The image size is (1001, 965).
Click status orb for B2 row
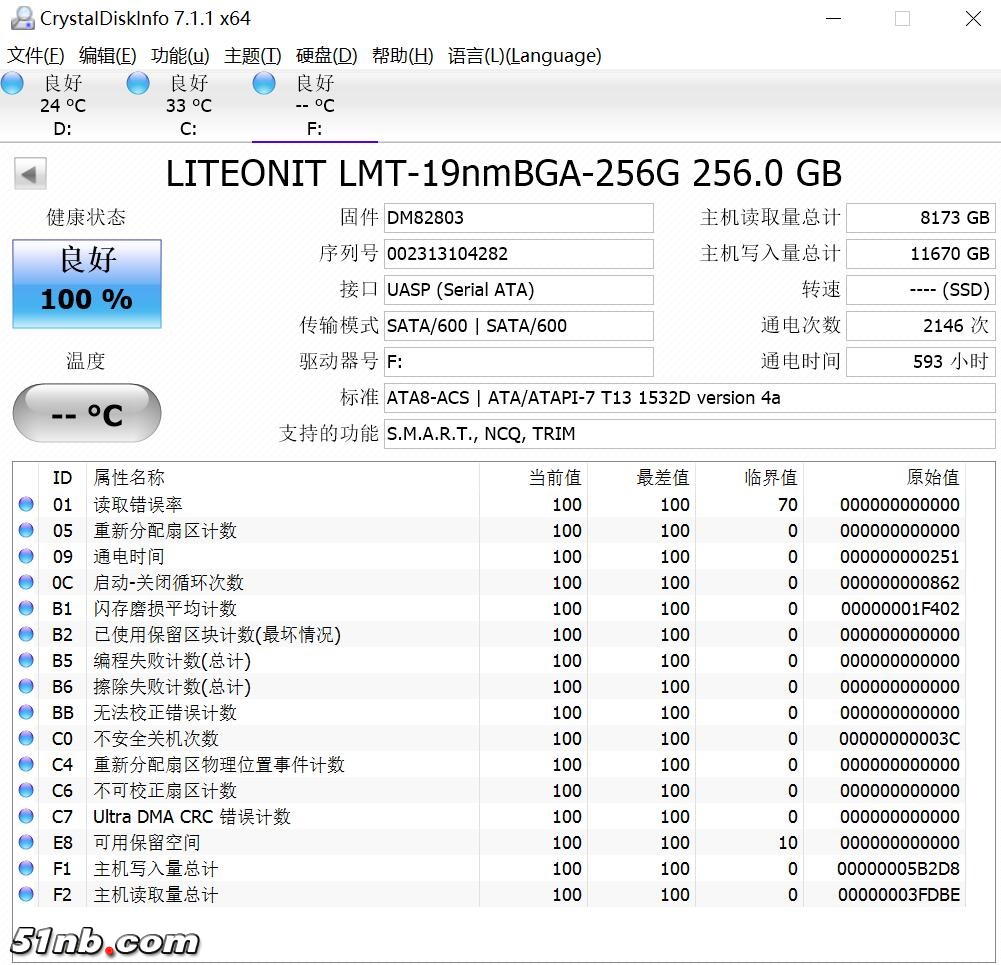(x=26, y=634)
